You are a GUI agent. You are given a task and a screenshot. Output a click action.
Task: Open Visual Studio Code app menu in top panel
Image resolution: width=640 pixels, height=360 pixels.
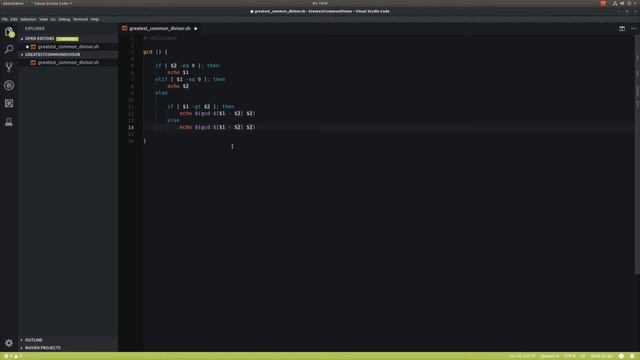pos(51,3)
